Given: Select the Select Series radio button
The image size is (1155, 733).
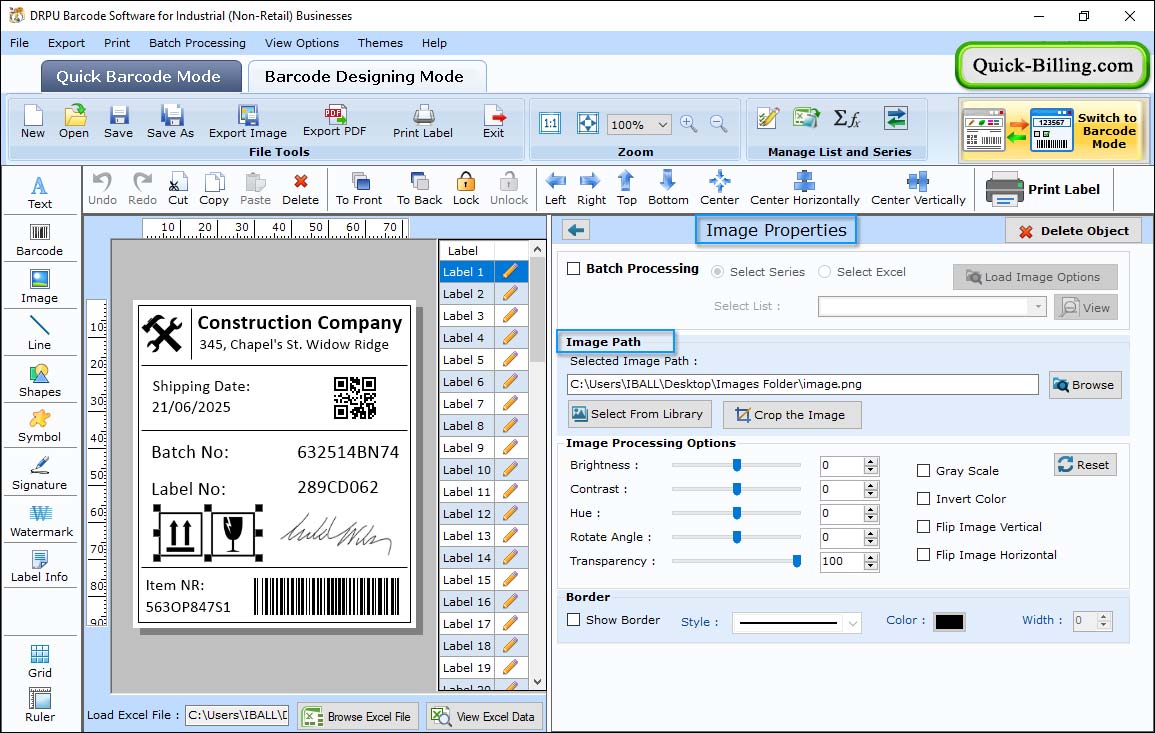Looking at the screenshot, I should [x=717, y=272].
